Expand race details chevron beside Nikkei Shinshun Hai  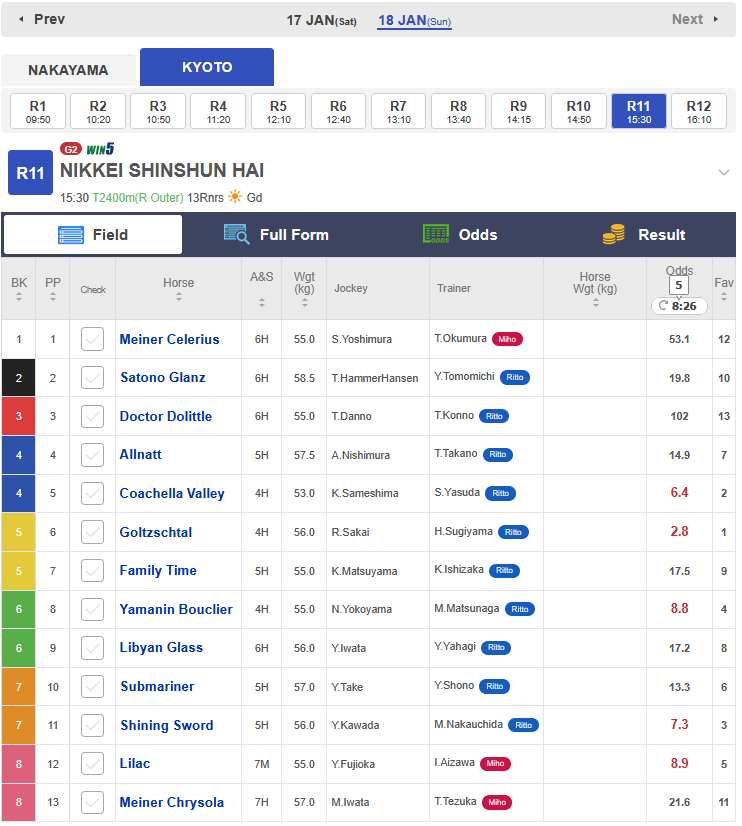pyautogui.click(x=724, y=172)
